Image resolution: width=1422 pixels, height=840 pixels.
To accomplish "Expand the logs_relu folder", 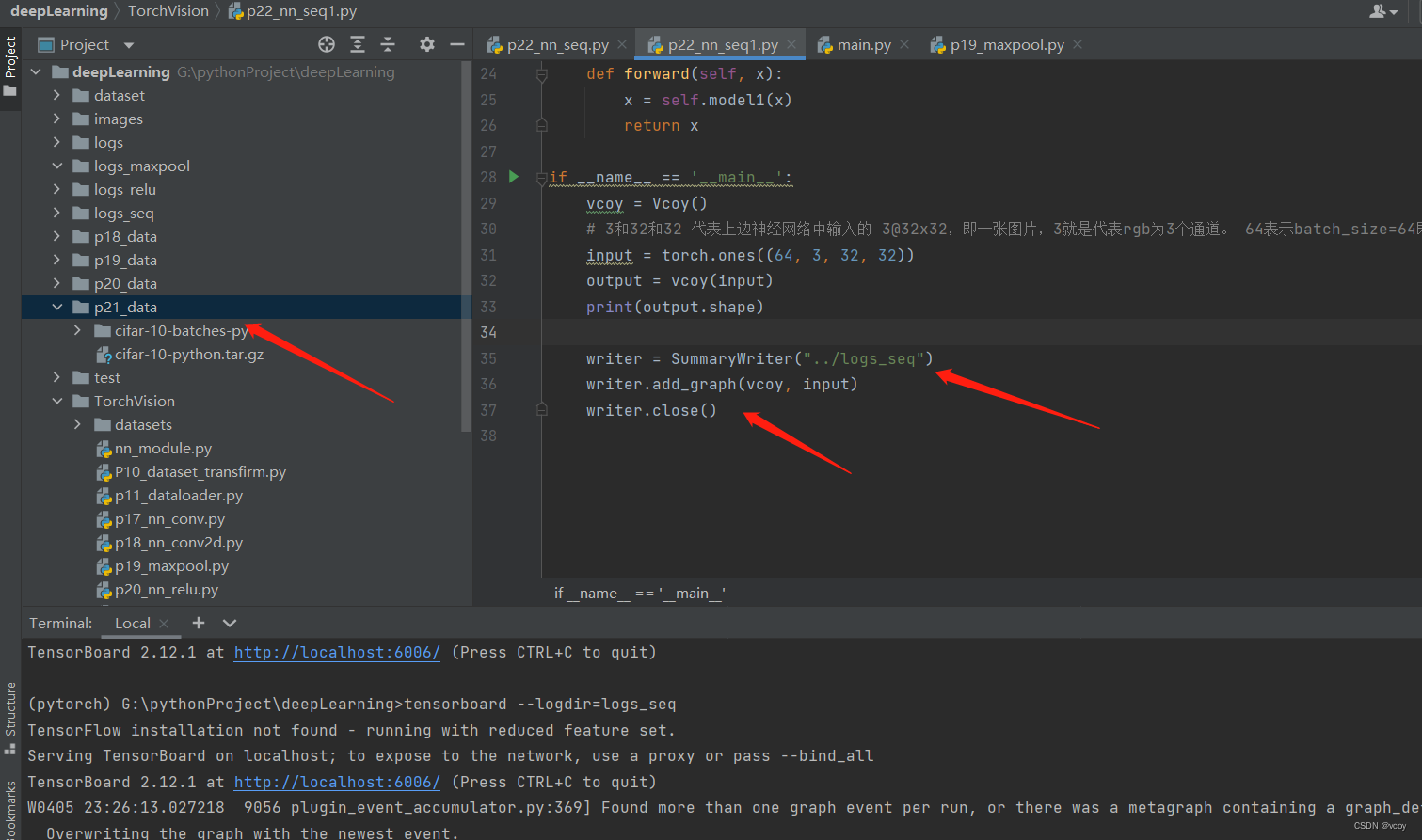I will tap(56, 189).
